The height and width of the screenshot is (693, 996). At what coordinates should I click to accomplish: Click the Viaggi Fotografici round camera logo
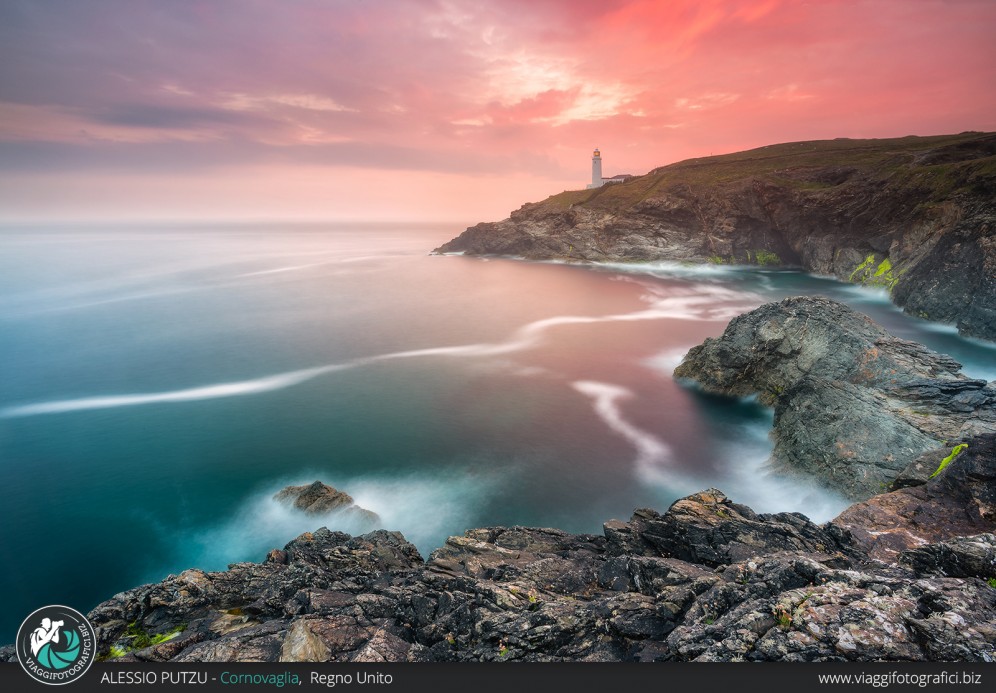55,645
